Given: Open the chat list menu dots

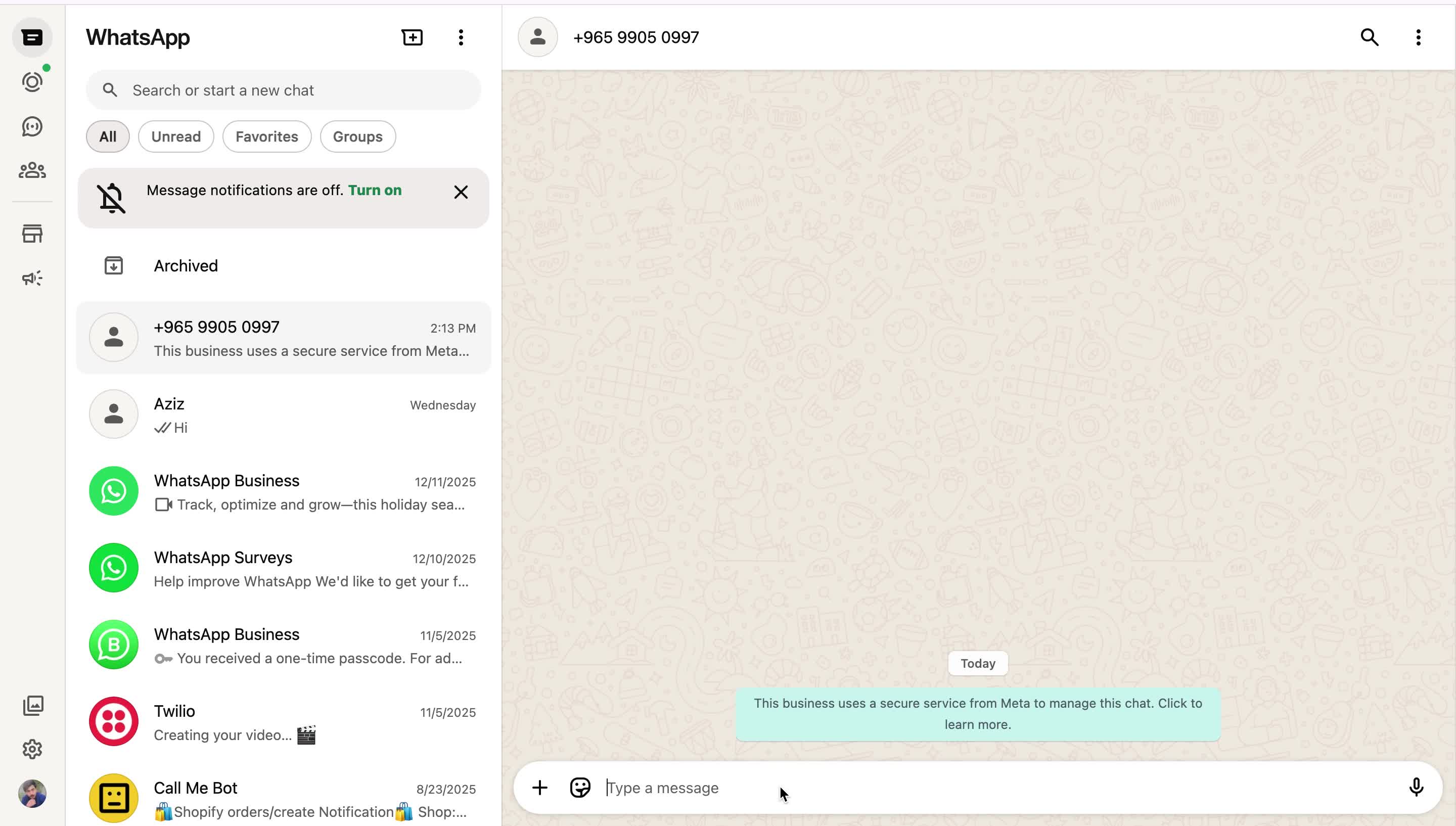Looking at the screenshot, I should tap(461, 37).
